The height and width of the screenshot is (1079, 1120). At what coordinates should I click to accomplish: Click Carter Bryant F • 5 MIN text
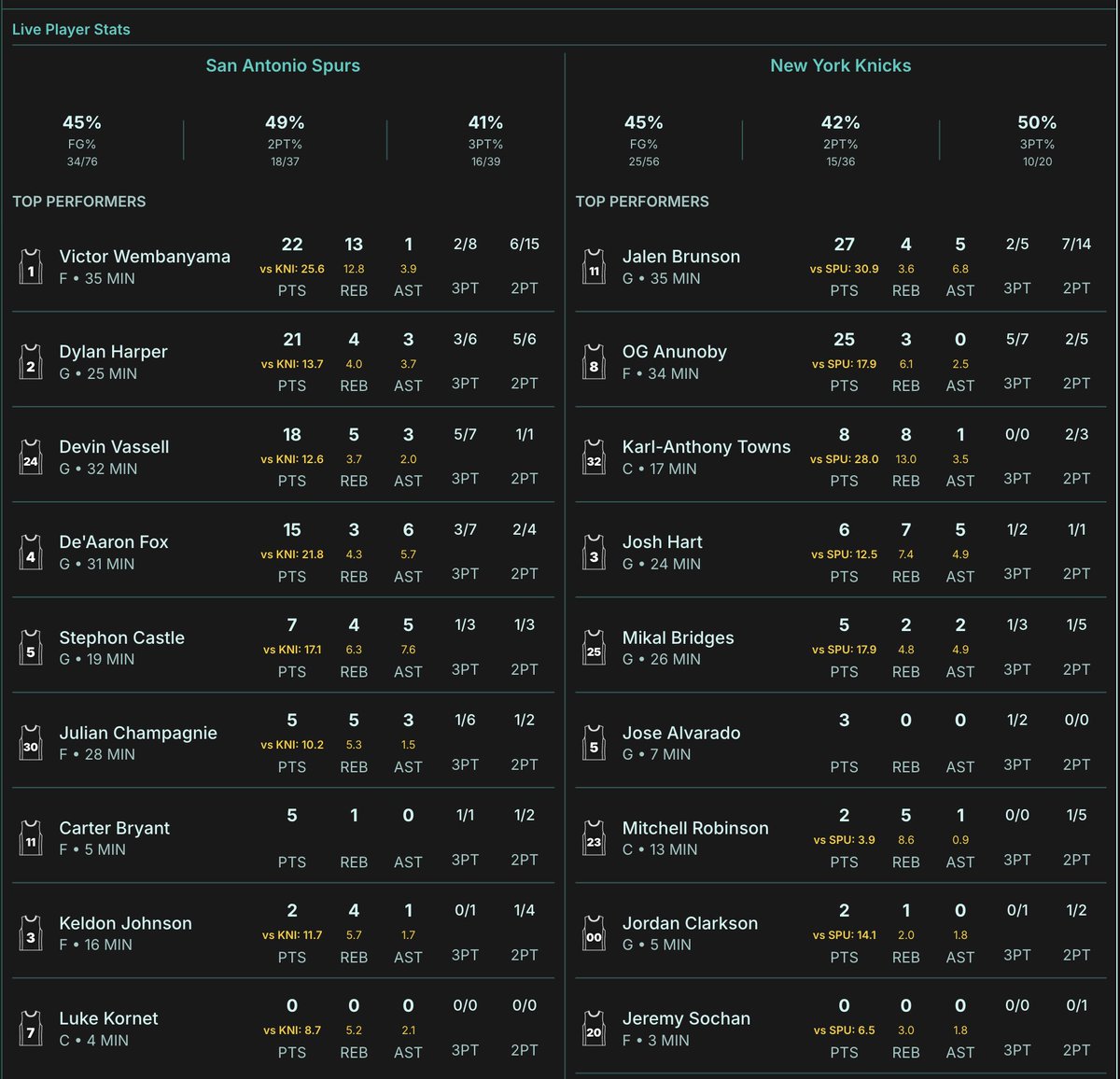[x=92, y=849]
